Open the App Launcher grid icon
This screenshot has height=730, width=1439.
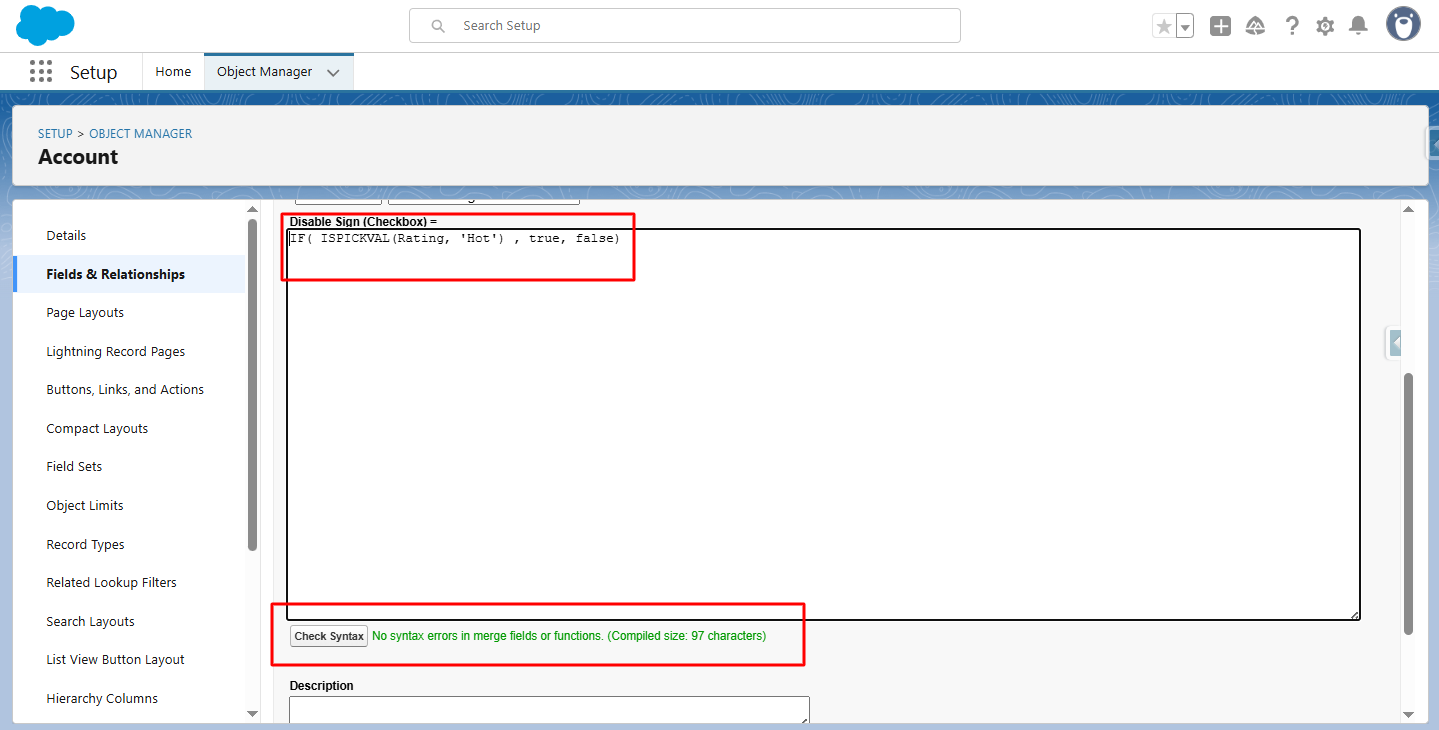coord(41,72)
